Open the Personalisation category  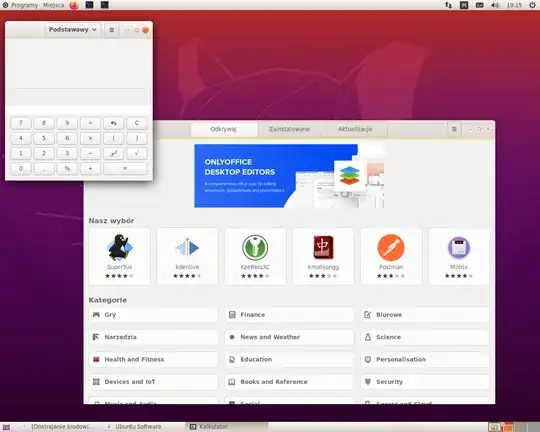[x=425, y=360]
